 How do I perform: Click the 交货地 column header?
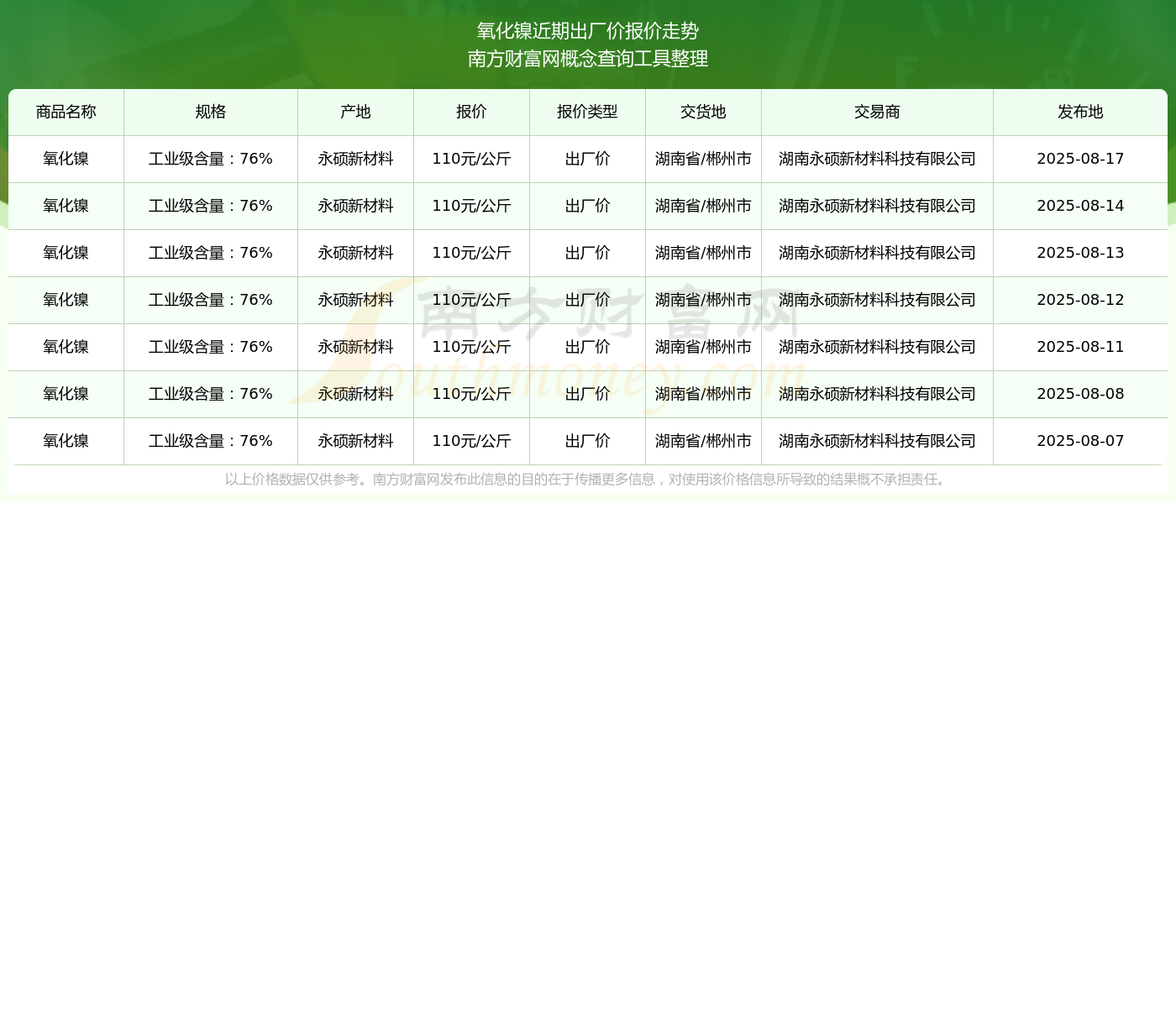[704, 112]
